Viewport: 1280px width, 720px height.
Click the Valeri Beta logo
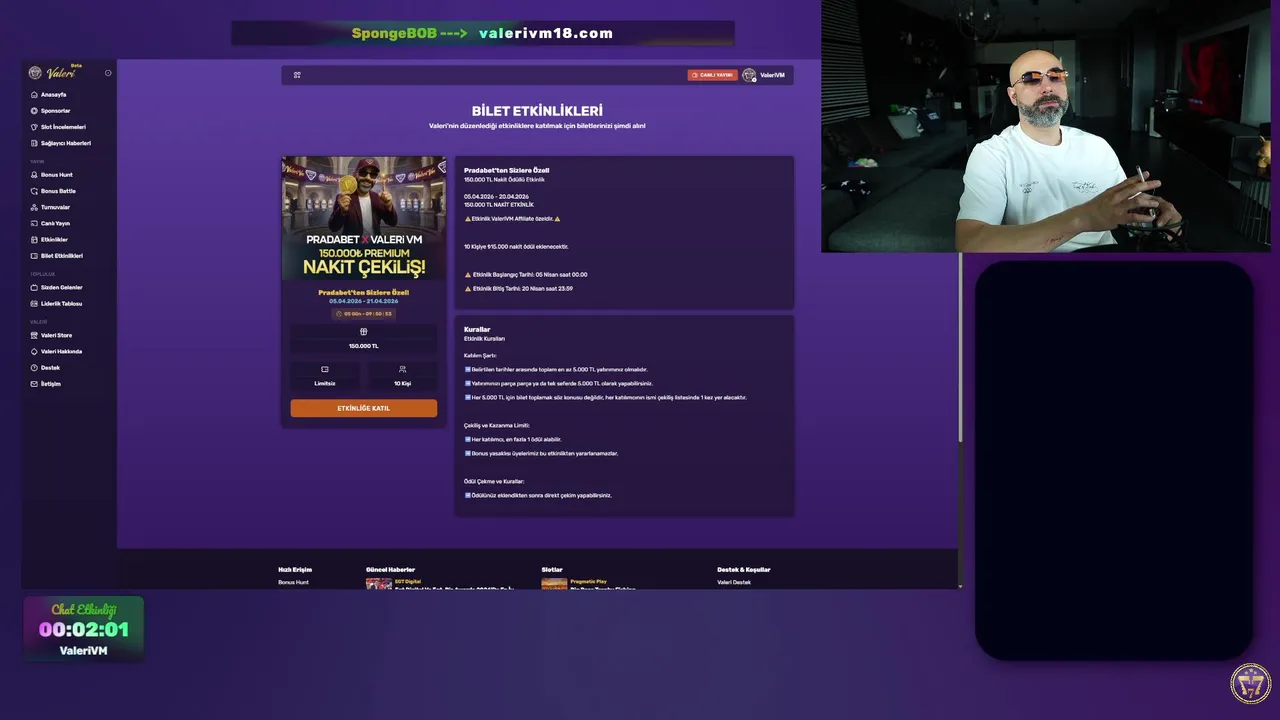point(56,72)
